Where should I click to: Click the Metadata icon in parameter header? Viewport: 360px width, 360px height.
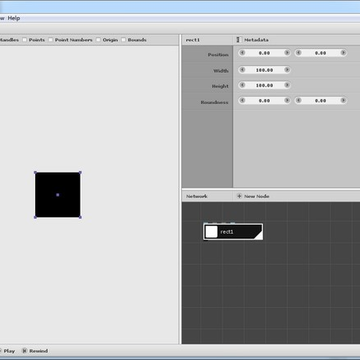[x=238, y=40]
